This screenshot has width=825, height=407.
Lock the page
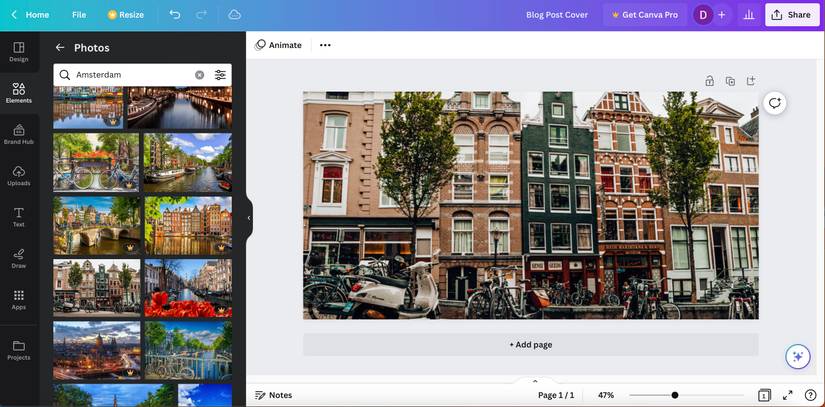click(709, 81)
